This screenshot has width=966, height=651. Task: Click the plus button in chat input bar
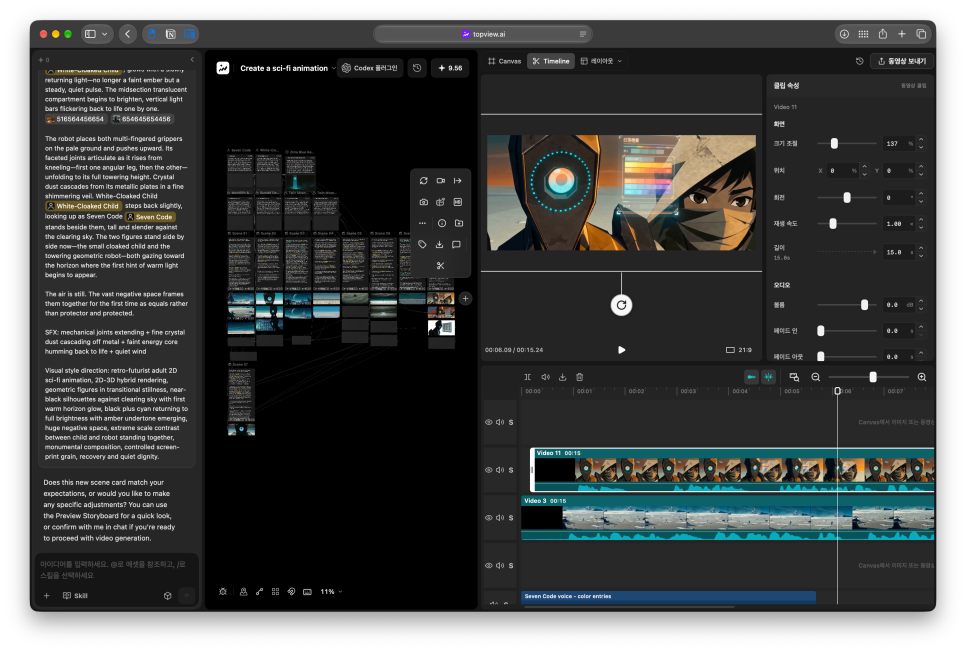click(x=46, y=596)
